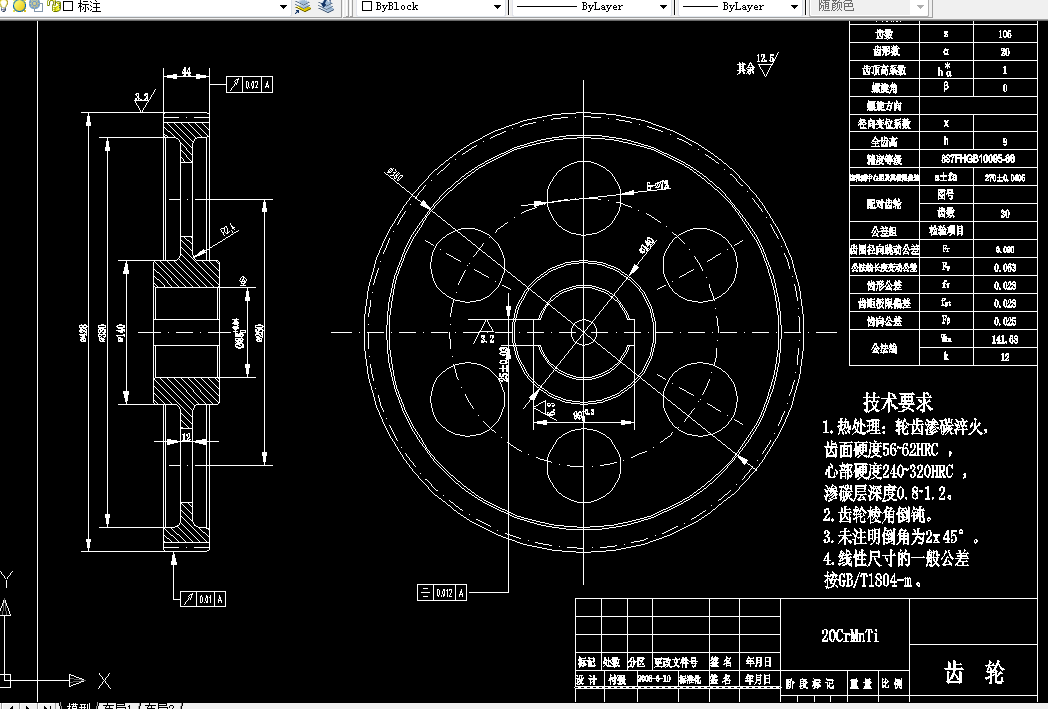Open the 随颜色 plot style dropdown

tap(921, 7)
